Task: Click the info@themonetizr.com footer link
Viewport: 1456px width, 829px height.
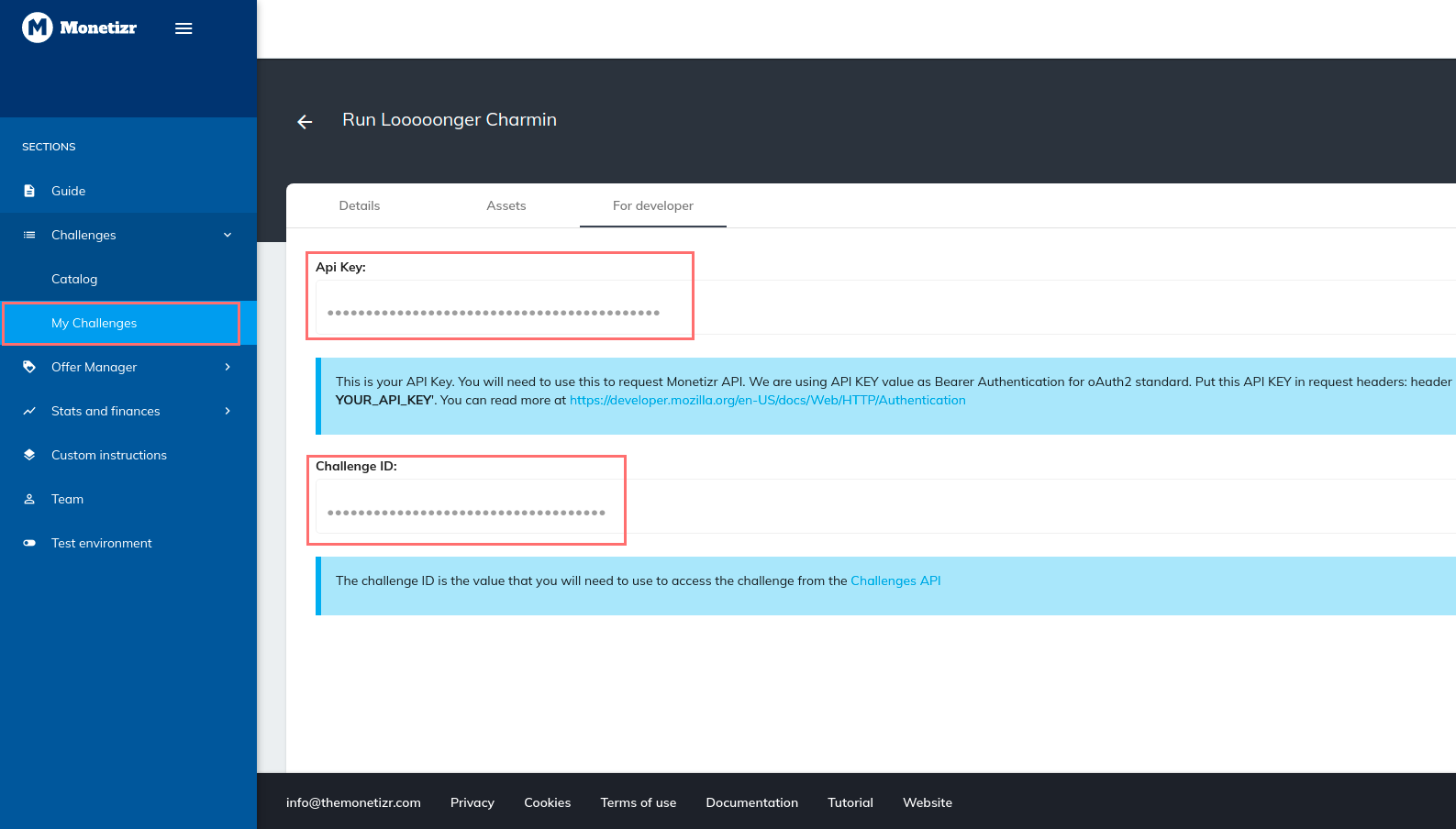Action: click(353, 802)
